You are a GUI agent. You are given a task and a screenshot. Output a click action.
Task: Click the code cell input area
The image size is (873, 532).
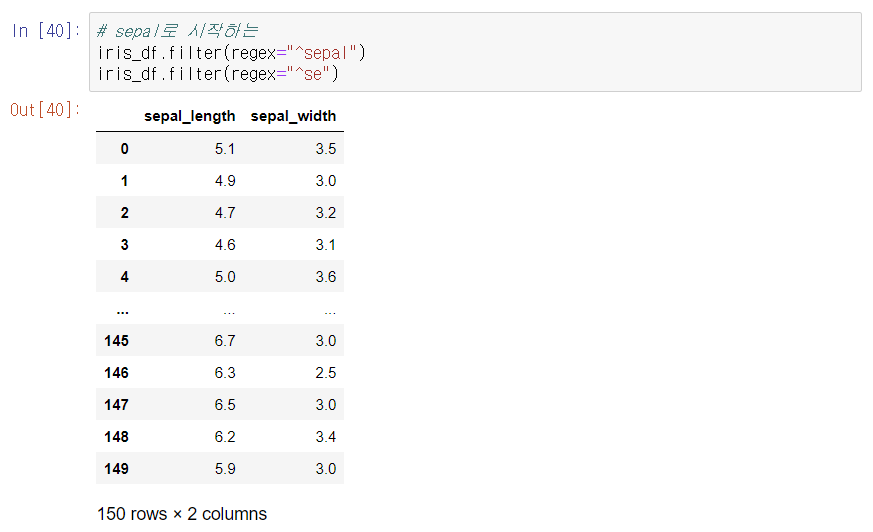tap(475, 52)
